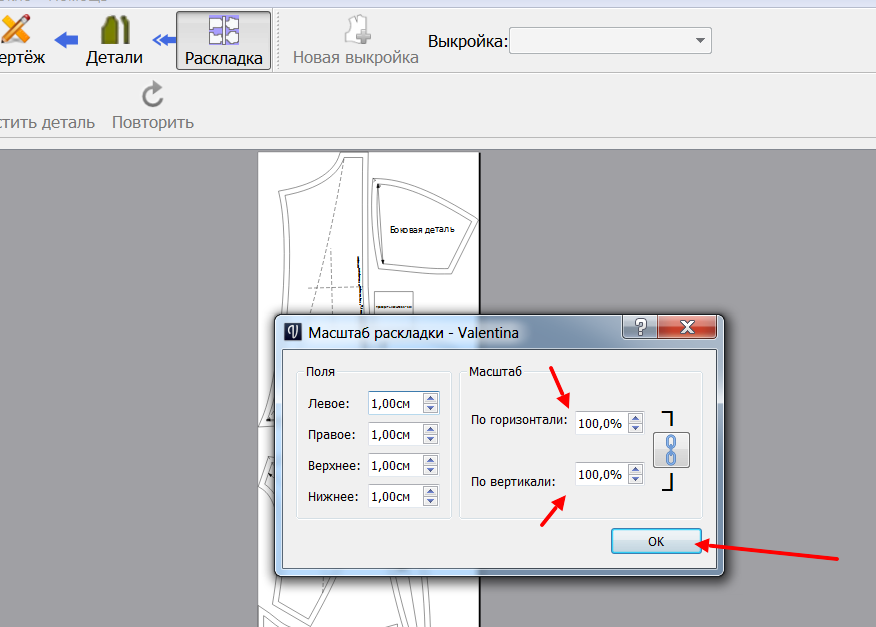876x627 pixels.
Task: Click the Повторить (Redo) icon
Action: click(152, 96)
